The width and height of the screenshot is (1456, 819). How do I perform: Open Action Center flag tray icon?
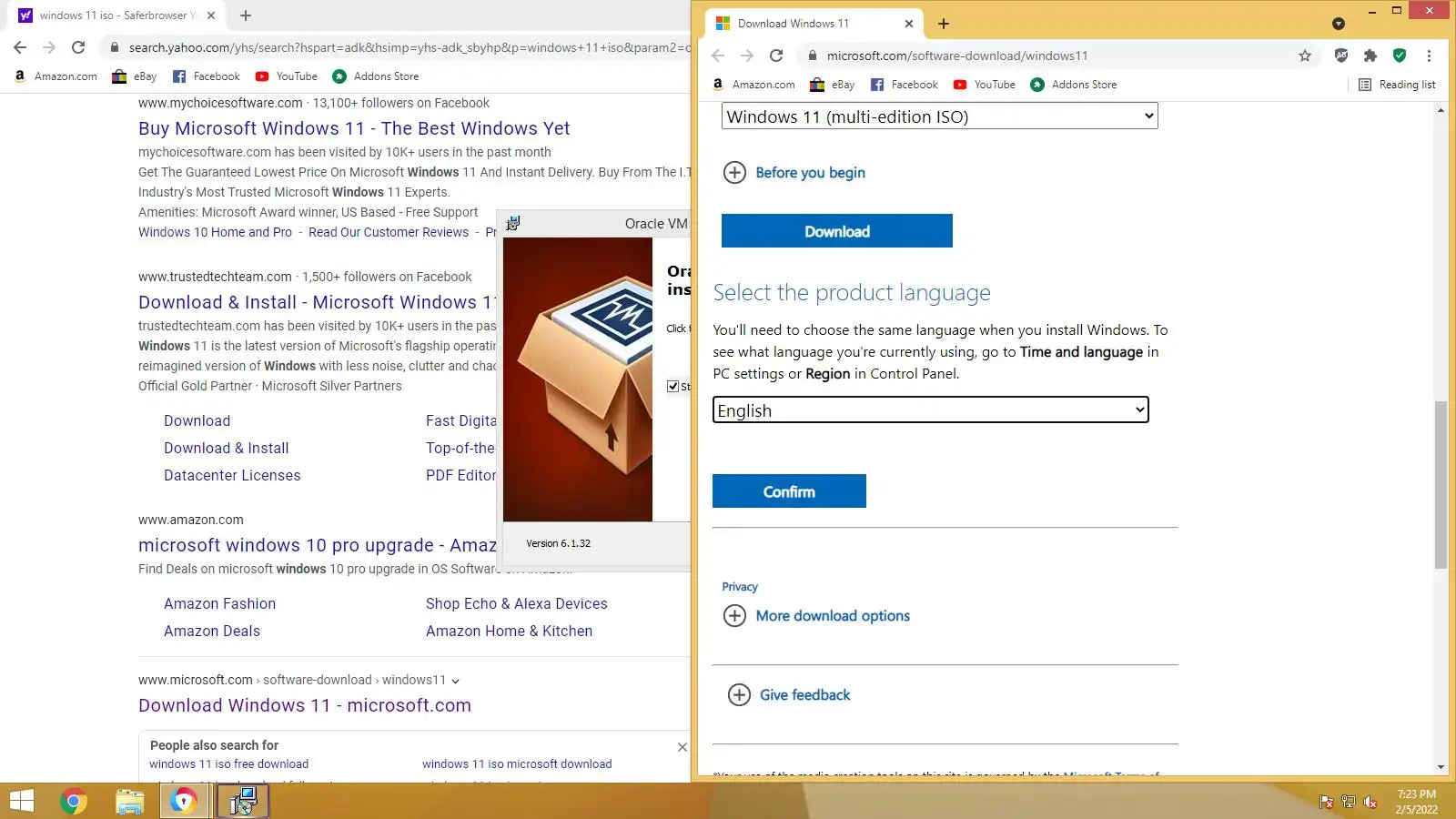point(1327,802)
